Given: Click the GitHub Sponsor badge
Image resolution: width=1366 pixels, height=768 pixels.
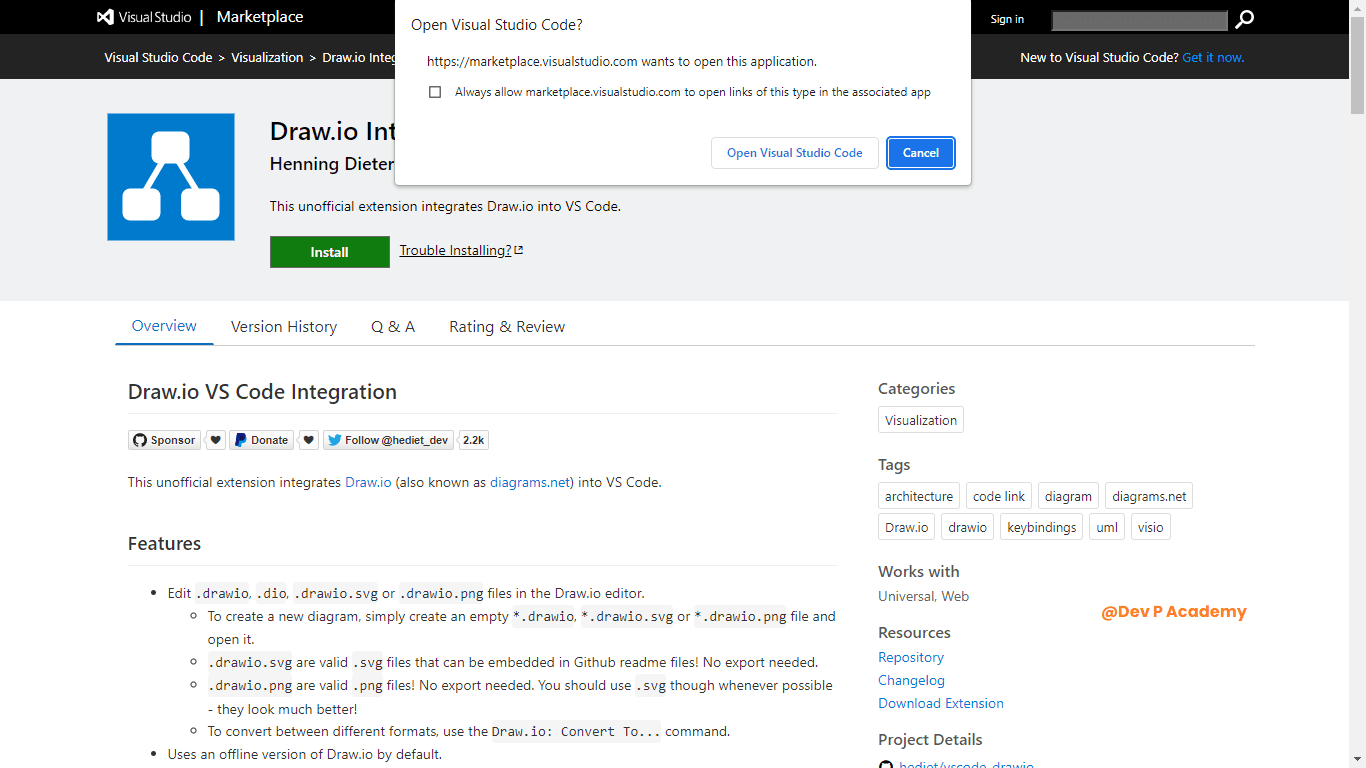Looking at the screenshot, I should pyautogui.click(x=164, y=440).
